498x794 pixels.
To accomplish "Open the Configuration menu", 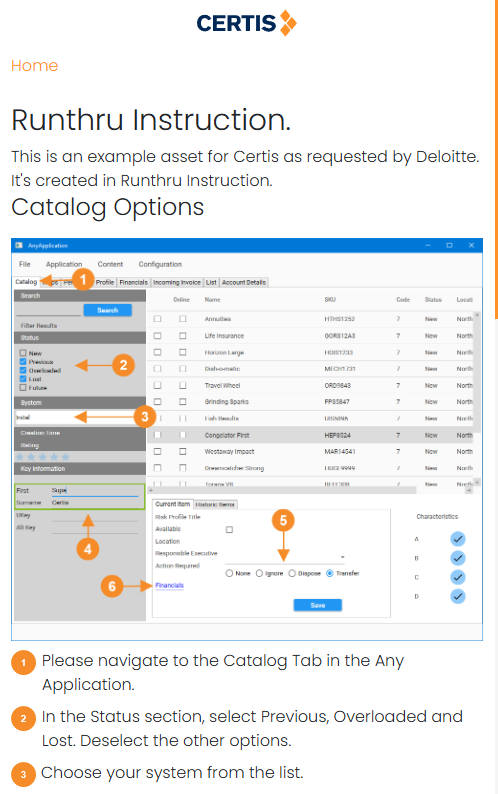I will [160, 264].
